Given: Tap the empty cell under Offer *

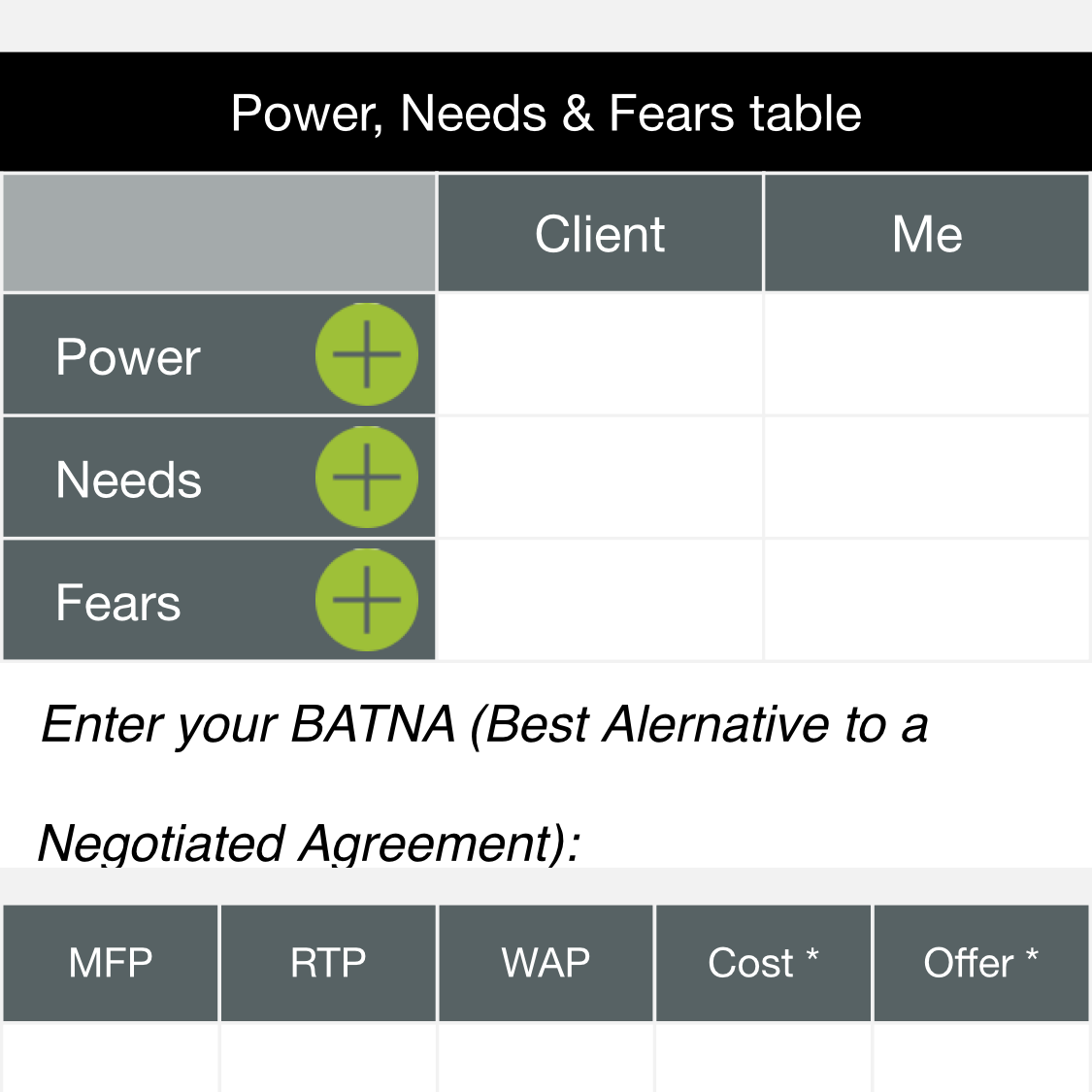Looking at the screenshot, I should (981, 1058).
